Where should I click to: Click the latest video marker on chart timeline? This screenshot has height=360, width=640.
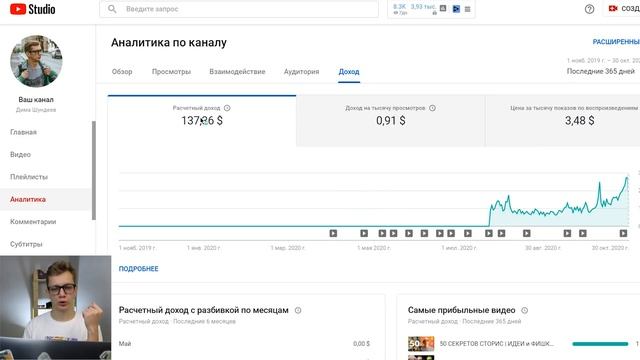(x=623, y=233)
